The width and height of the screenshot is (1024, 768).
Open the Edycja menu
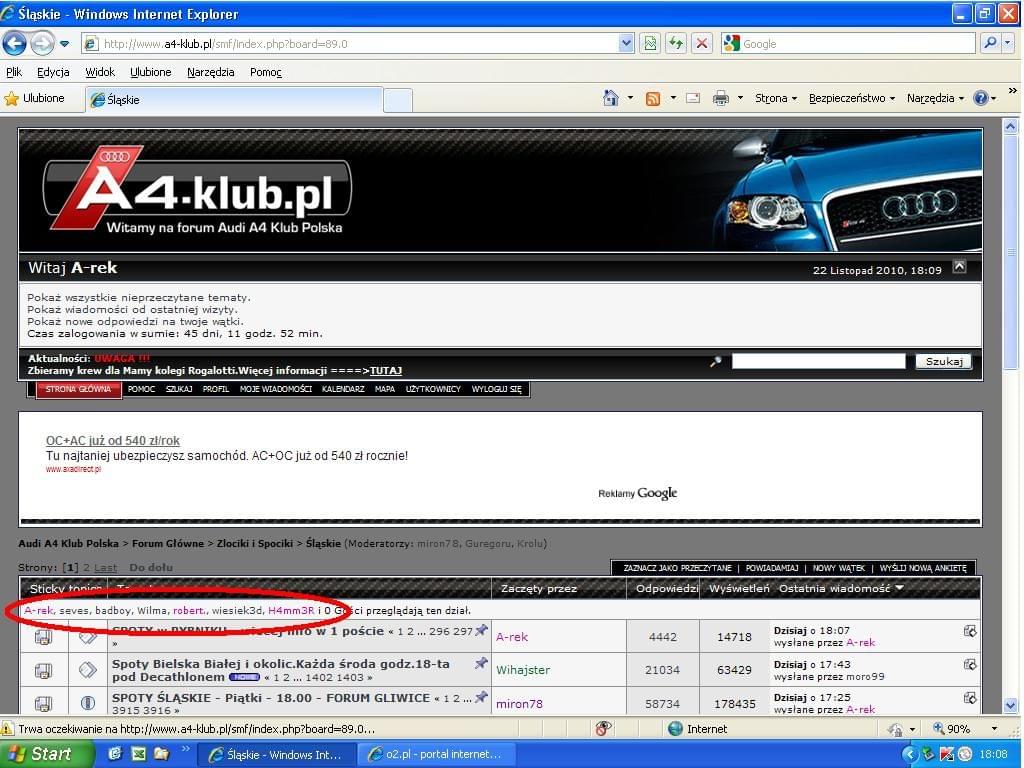coord(53,72)
